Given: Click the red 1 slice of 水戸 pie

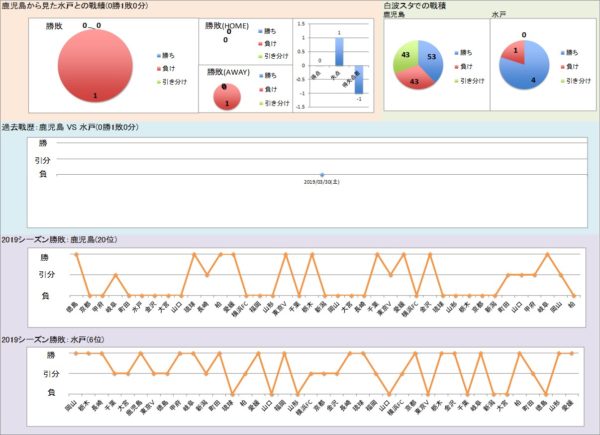Looking at the screenshot, I should (x=515, y=51).
